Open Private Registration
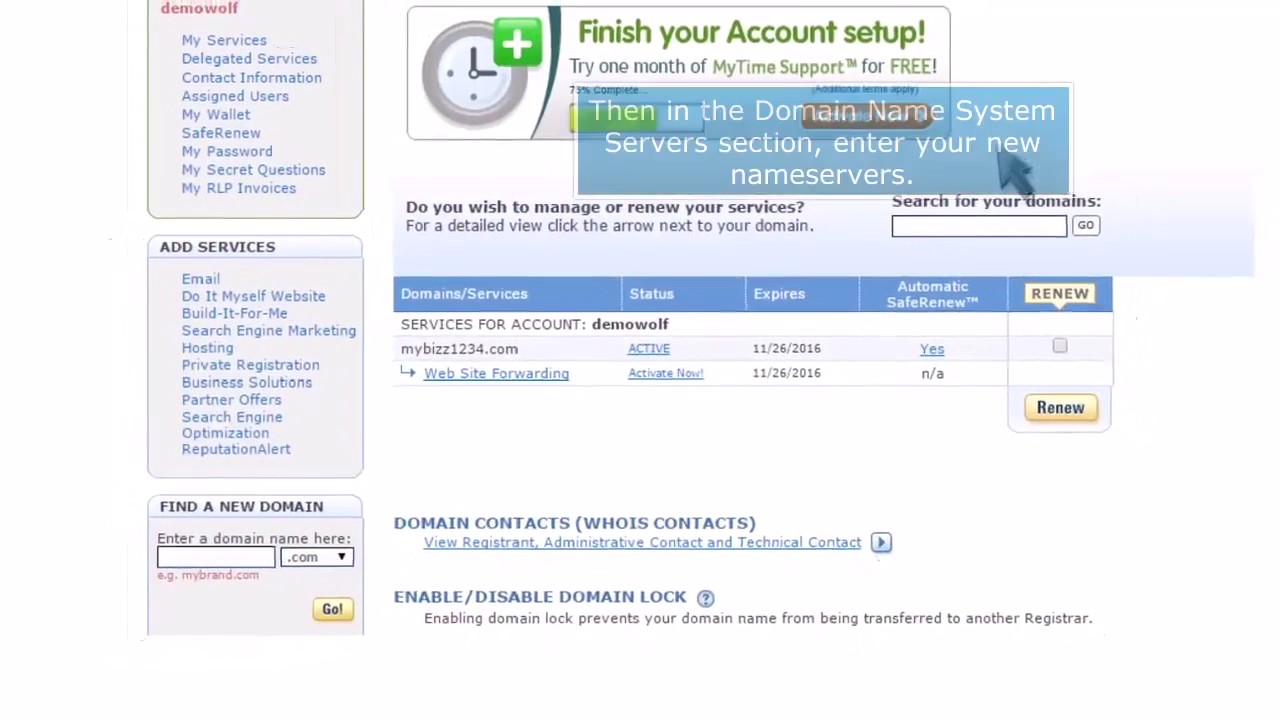 pyautogui.click(x=250, y=365)
